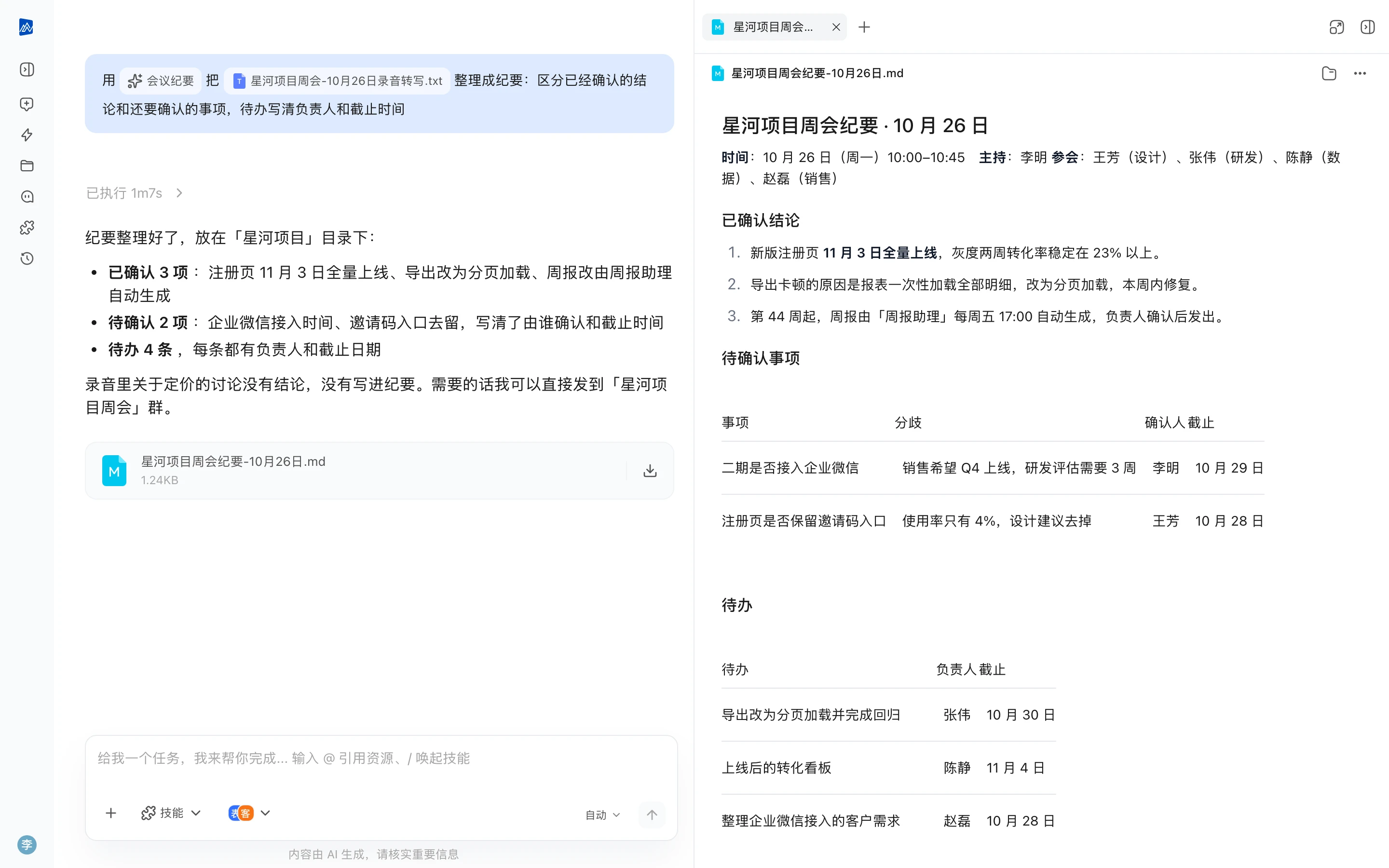This screenshot has width=1389, height=868.
Task: Click the 李 user avatar
Action: point(27,844)
